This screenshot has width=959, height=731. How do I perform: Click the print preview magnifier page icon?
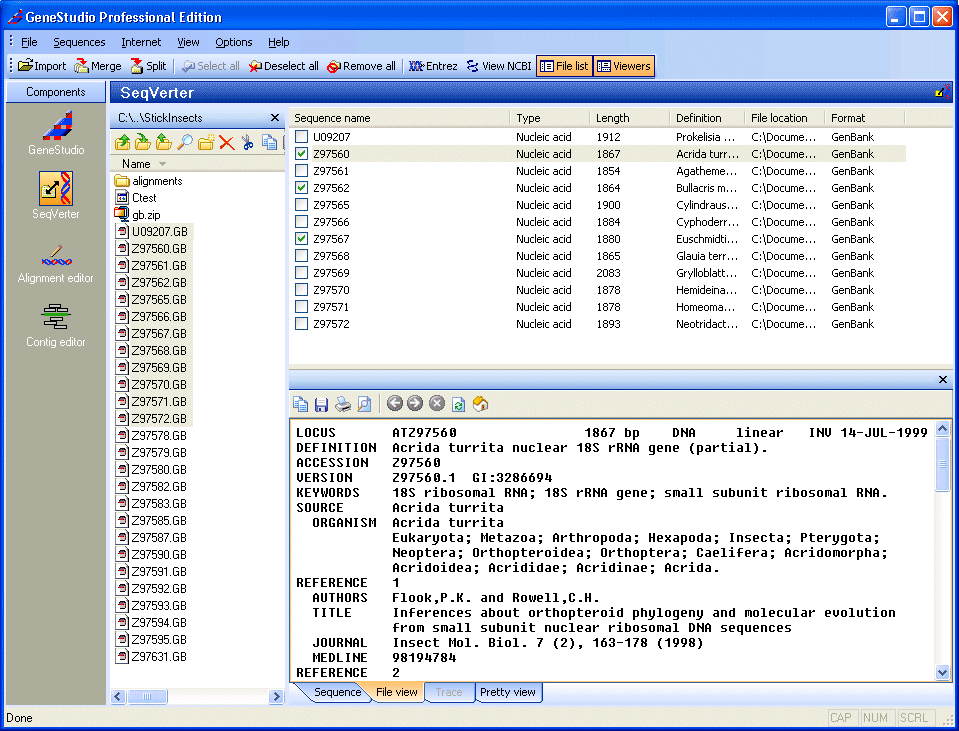(364, 404)
